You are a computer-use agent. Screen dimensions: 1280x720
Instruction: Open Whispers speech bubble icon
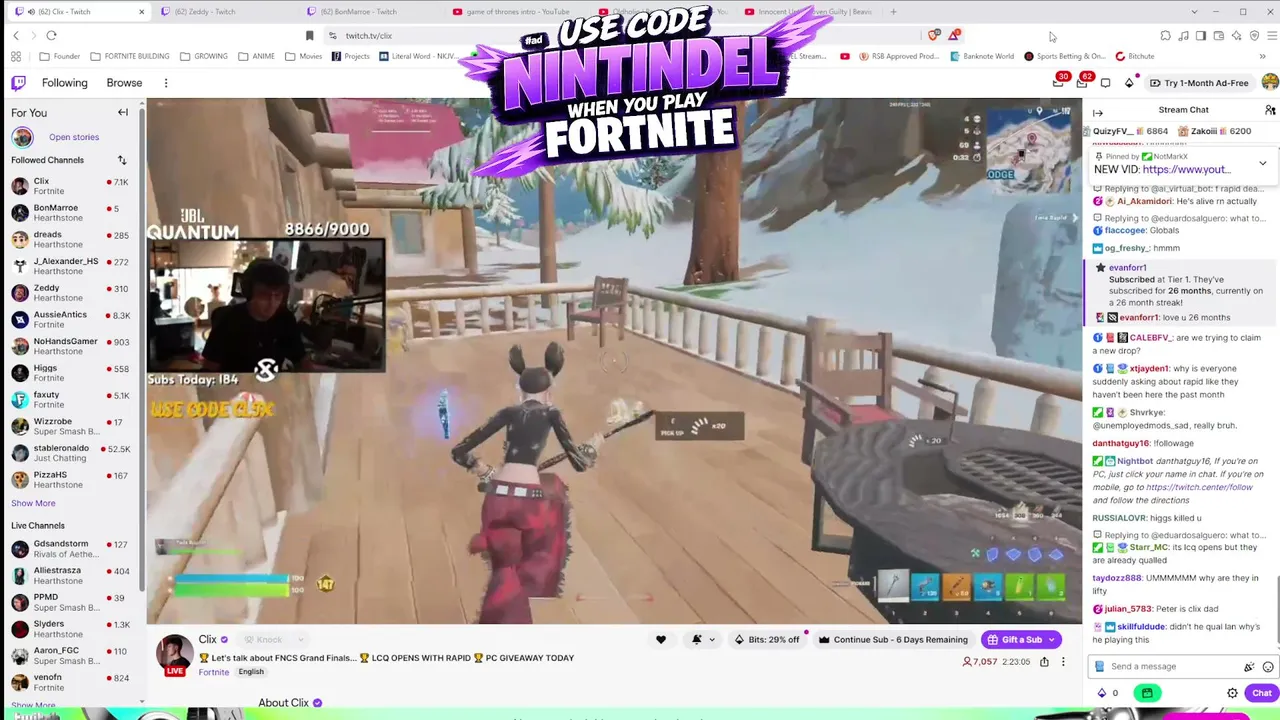1105,83
